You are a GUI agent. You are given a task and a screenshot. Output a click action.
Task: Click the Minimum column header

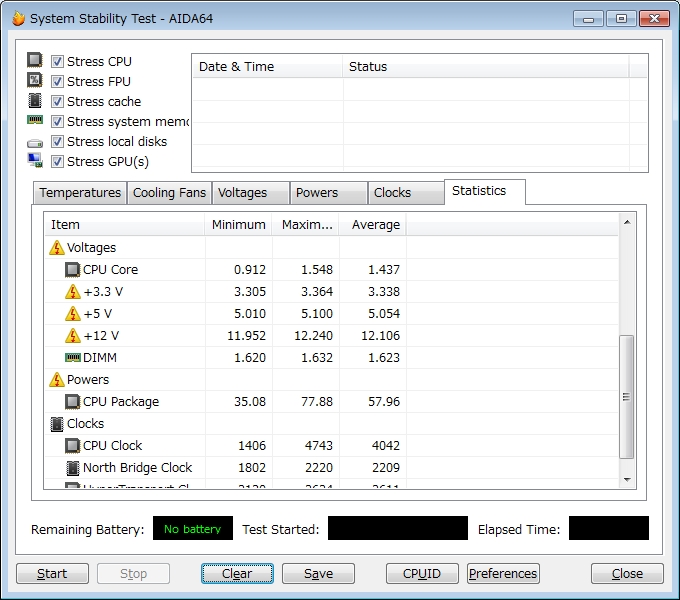(x=238, y=225)
